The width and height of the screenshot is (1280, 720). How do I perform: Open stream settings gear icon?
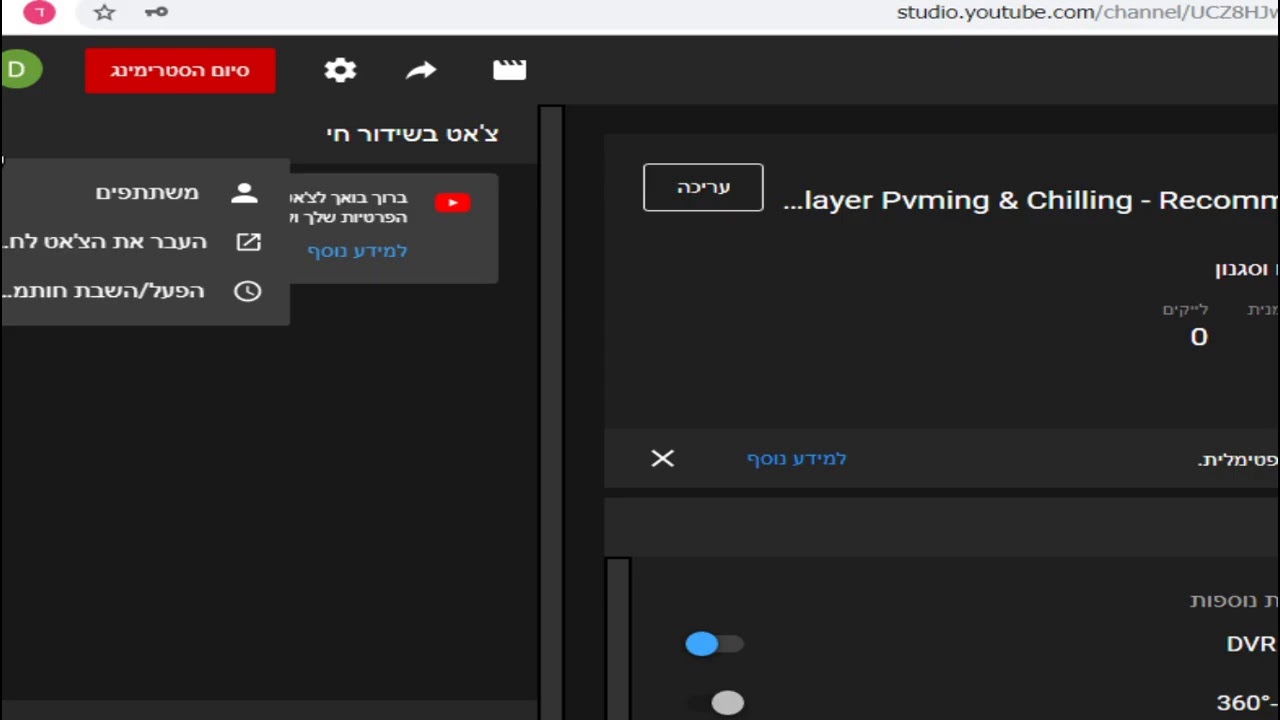point(340,70)
